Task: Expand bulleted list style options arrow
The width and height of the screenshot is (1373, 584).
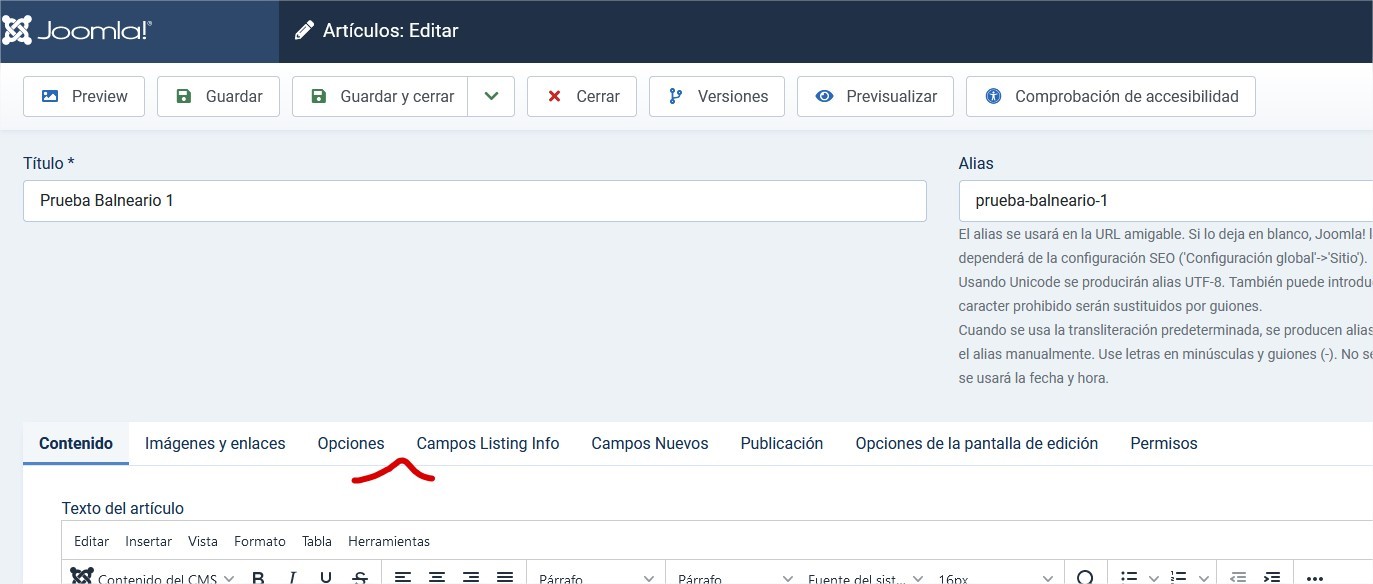Action: pos(1153,577)
